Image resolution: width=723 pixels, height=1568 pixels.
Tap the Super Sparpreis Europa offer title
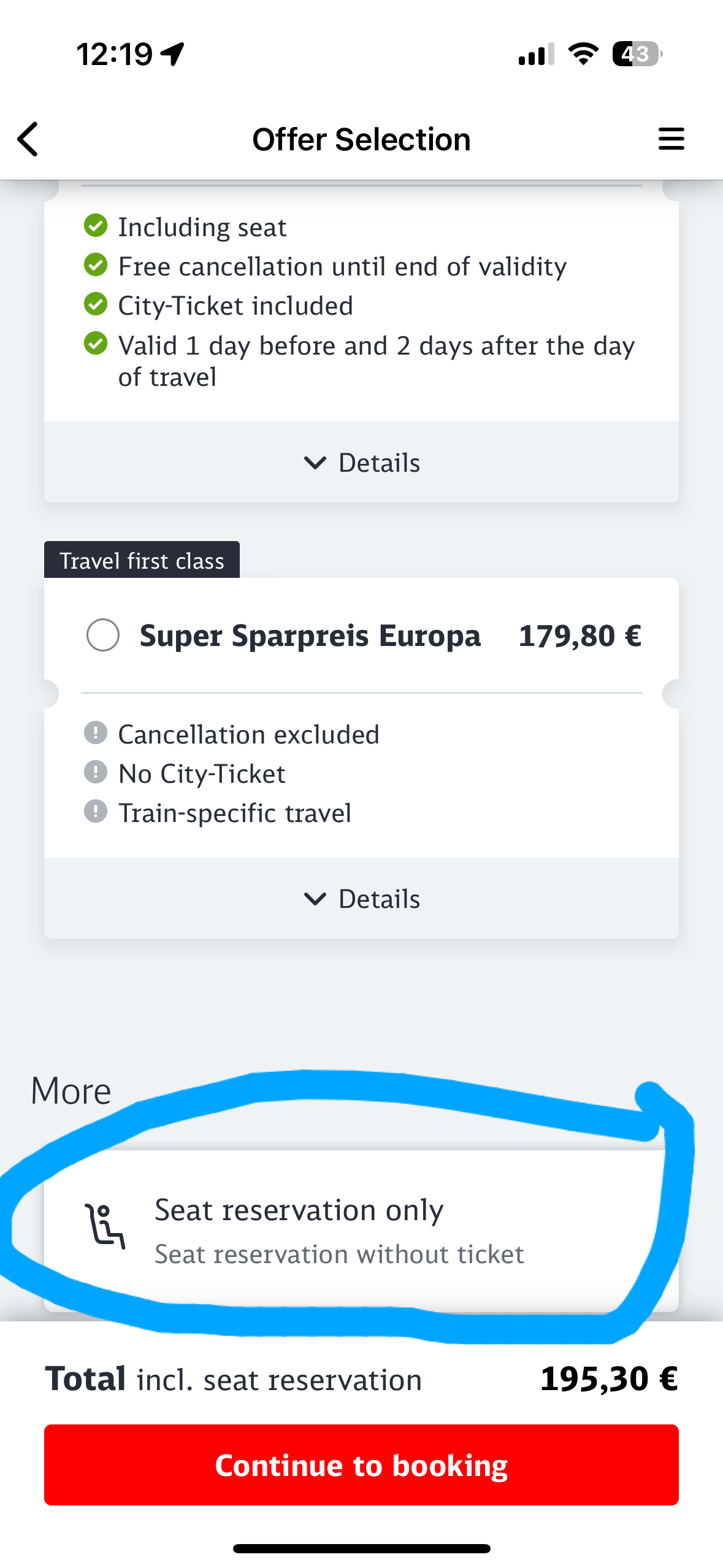click(310, 636)
